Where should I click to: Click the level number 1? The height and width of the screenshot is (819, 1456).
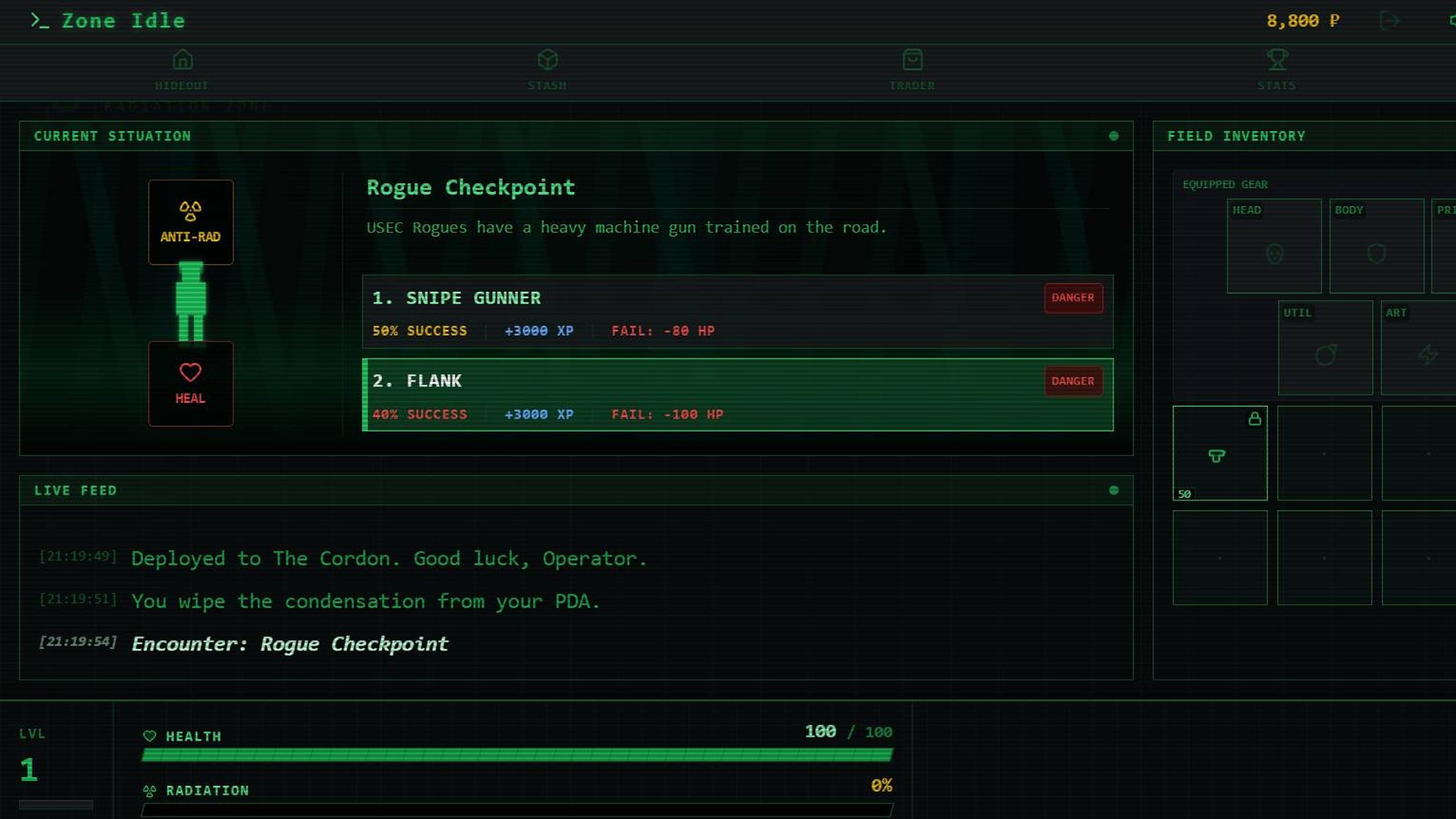coord(28,770)
